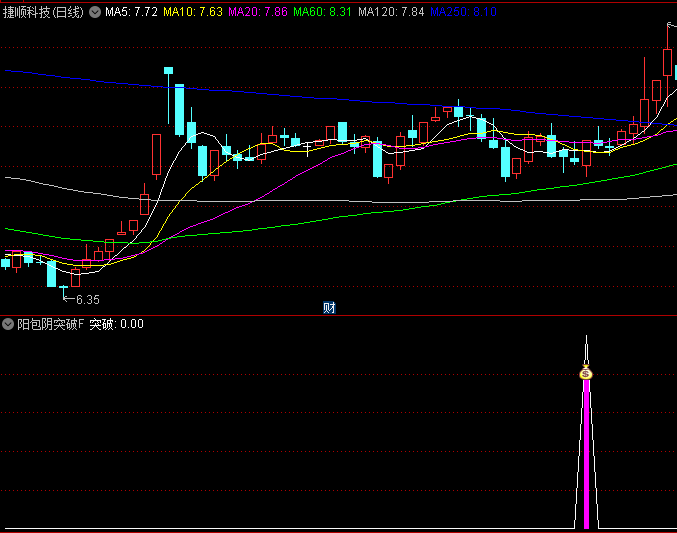Click the blue MA250: 8.10 label
The height and width of the screenshot is (533, 677).
pos(463,12)
